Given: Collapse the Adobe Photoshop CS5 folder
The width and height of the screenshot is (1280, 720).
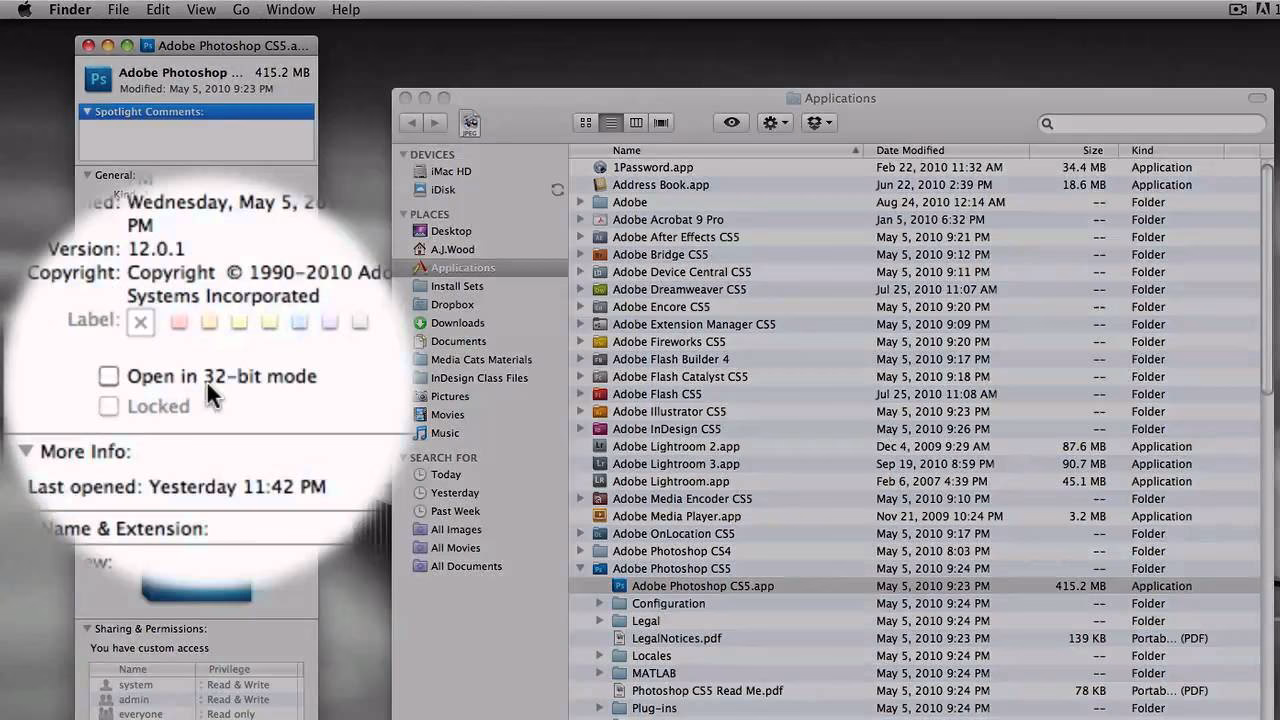Looking at the screenshot, I should (x=581, y=569).
